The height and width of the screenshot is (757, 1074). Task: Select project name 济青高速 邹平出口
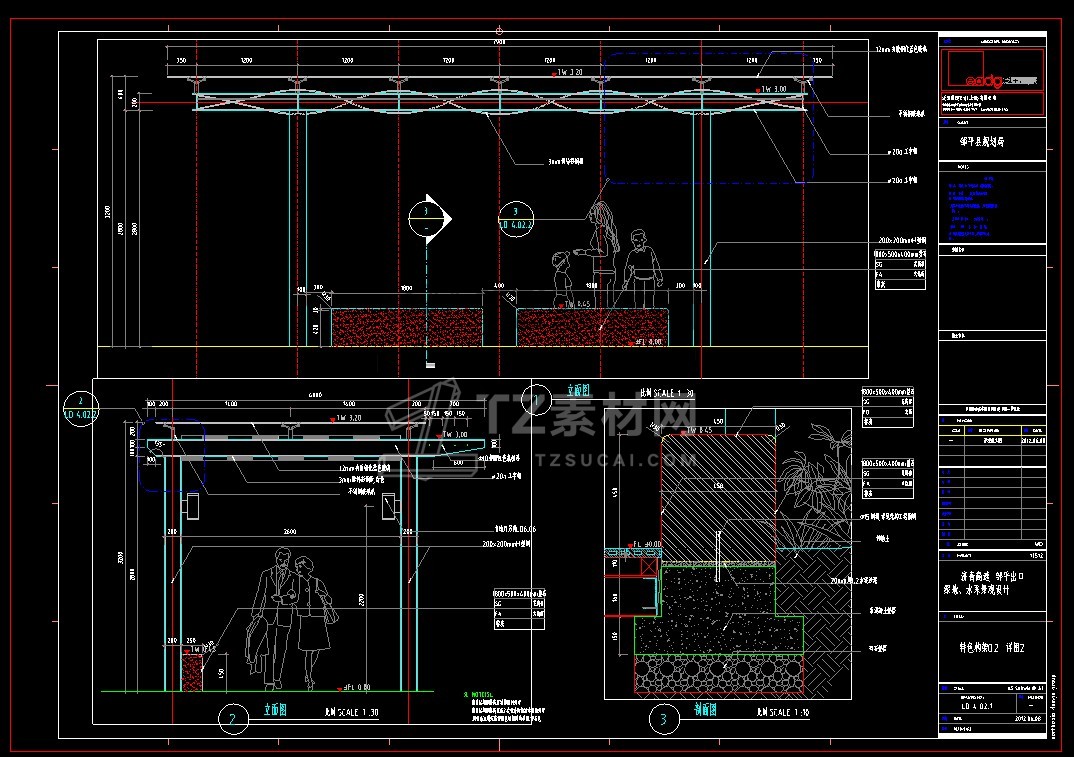click(x=992, y=577)
